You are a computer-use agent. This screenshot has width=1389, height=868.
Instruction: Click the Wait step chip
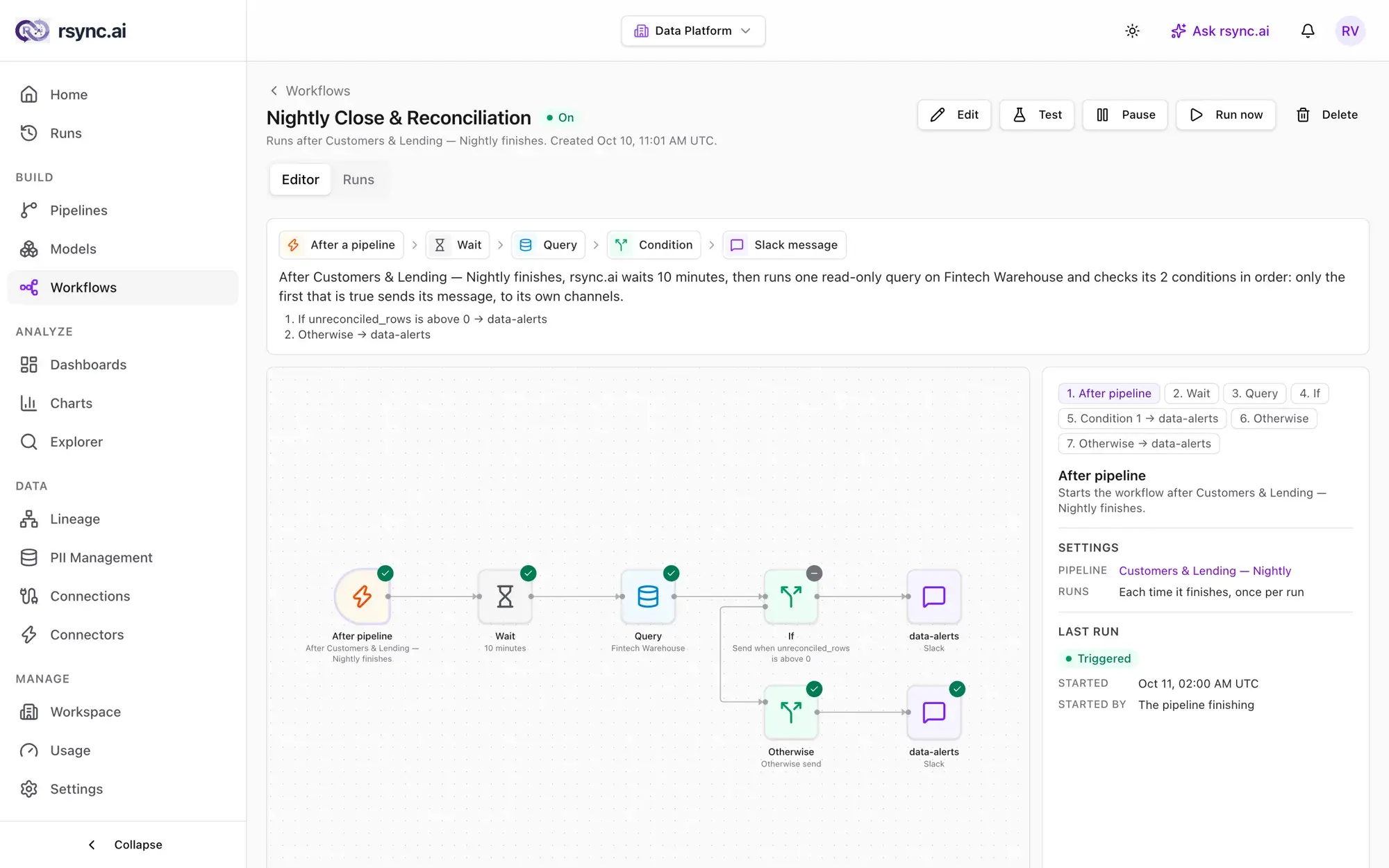click(458, 245)
